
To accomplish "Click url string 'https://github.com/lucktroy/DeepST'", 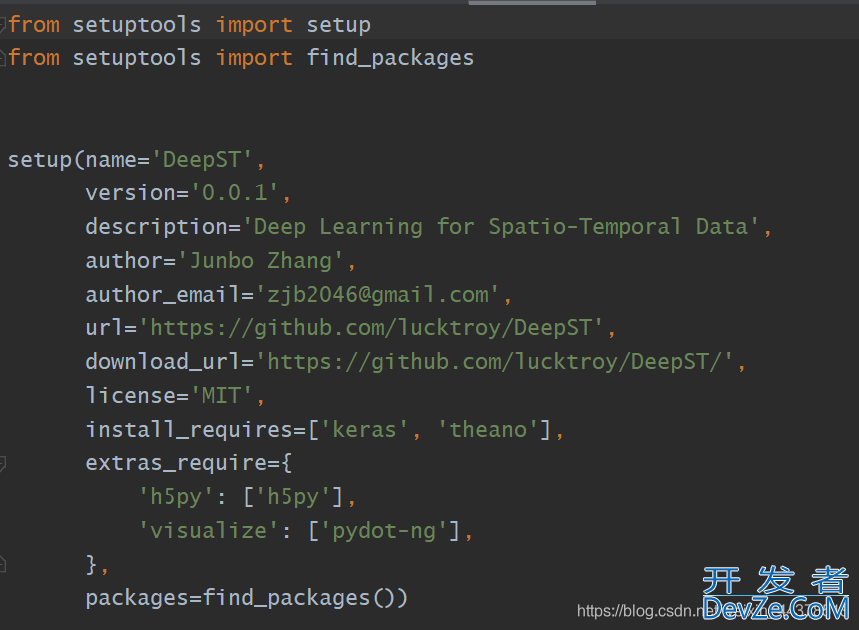I will pyautogui.click(x=370, y=328).
